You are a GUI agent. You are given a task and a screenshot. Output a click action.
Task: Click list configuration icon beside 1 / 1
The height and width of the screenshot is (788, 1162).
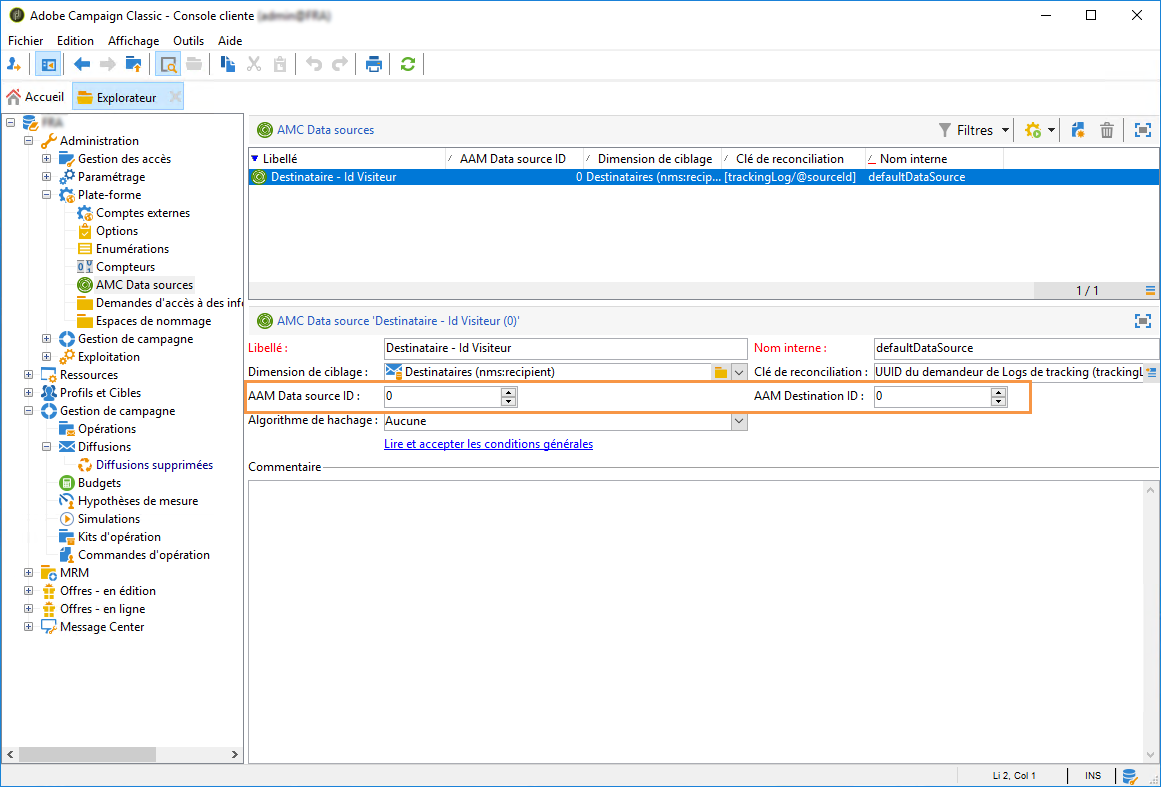[x=1150, y=291]
